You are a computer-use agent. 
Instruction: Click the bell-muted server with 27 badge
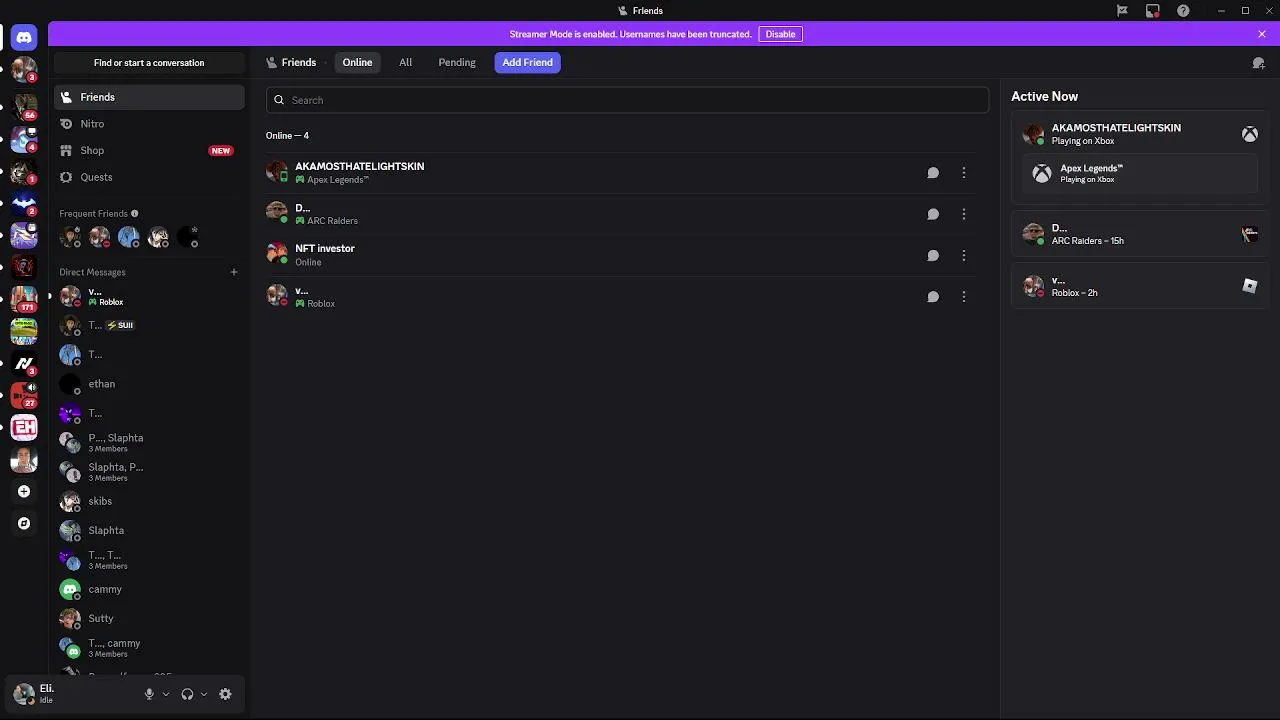tap(24, 395)
